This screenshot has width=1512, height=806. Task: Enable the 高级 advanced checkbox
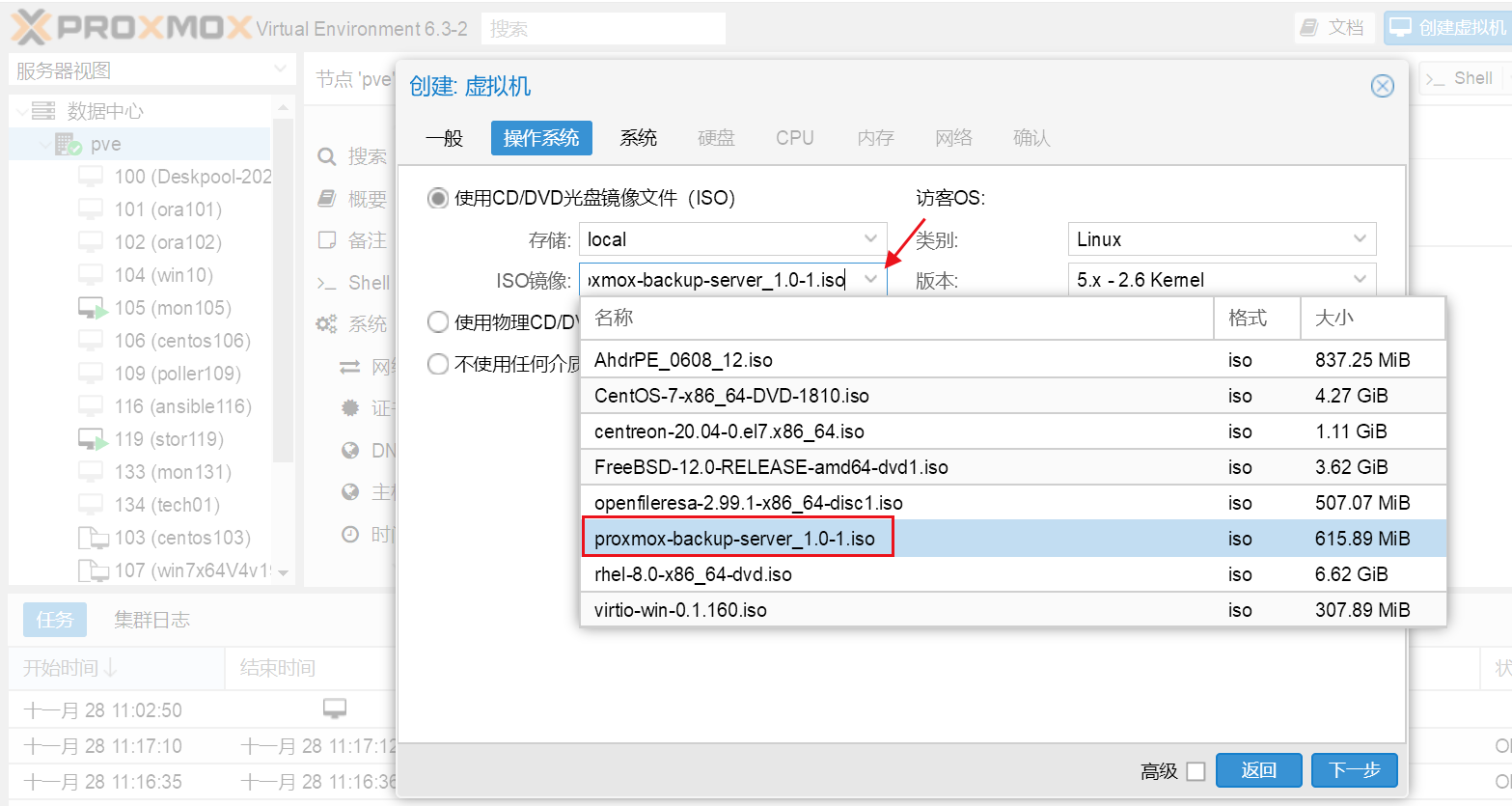tap(1196, 771)
